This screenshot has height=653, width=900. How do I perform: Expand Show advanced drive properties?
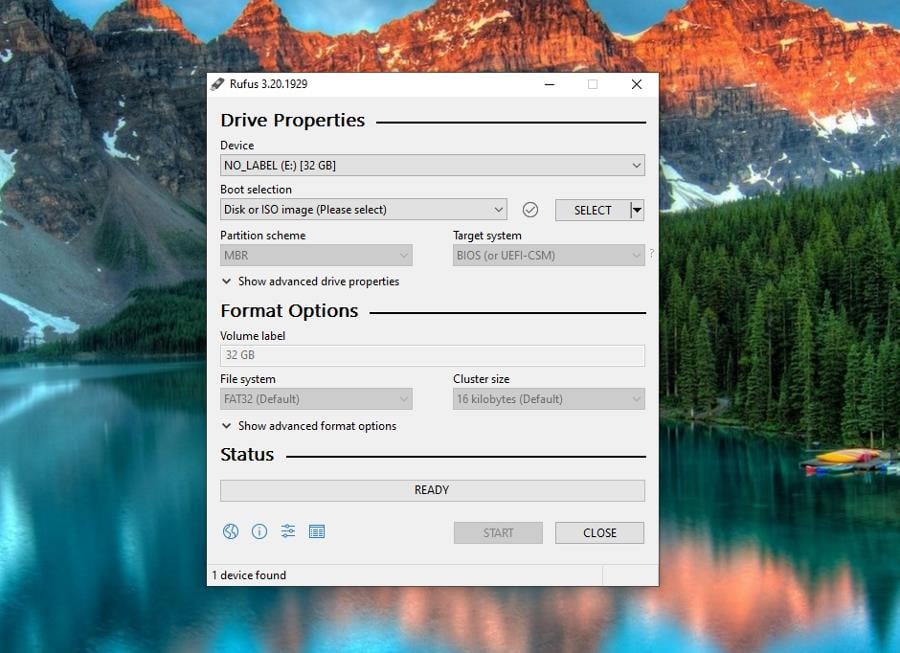click(x=310, y=281)
